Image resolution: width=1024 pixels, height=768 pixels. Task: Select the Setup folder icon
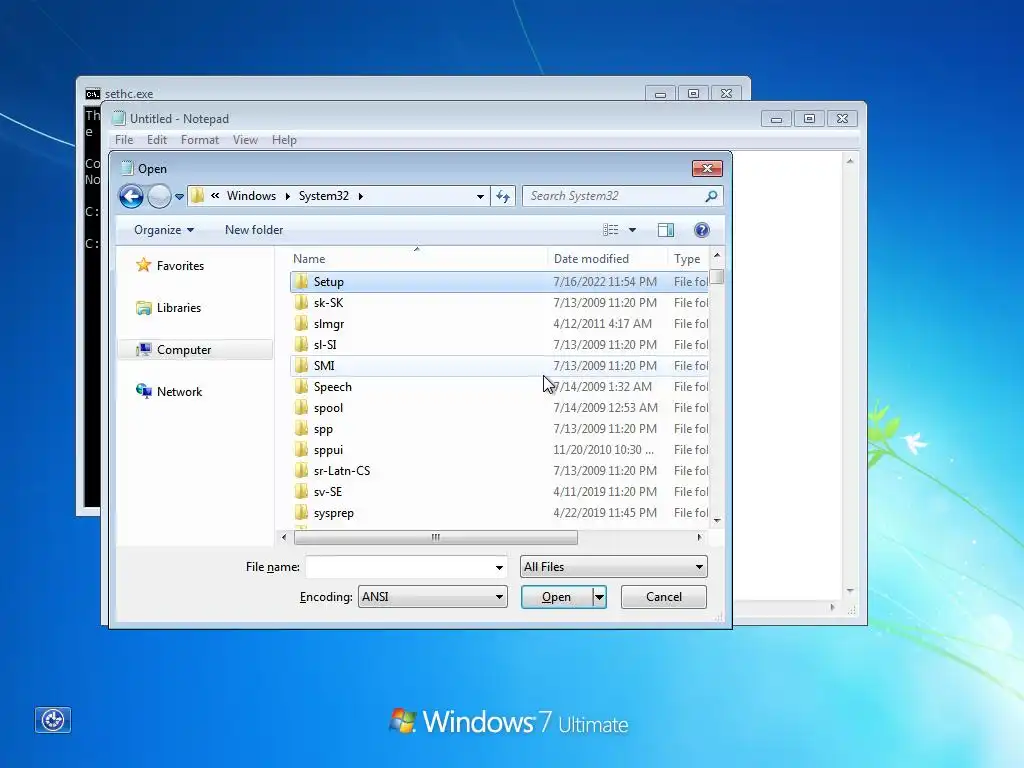(301, 281)
